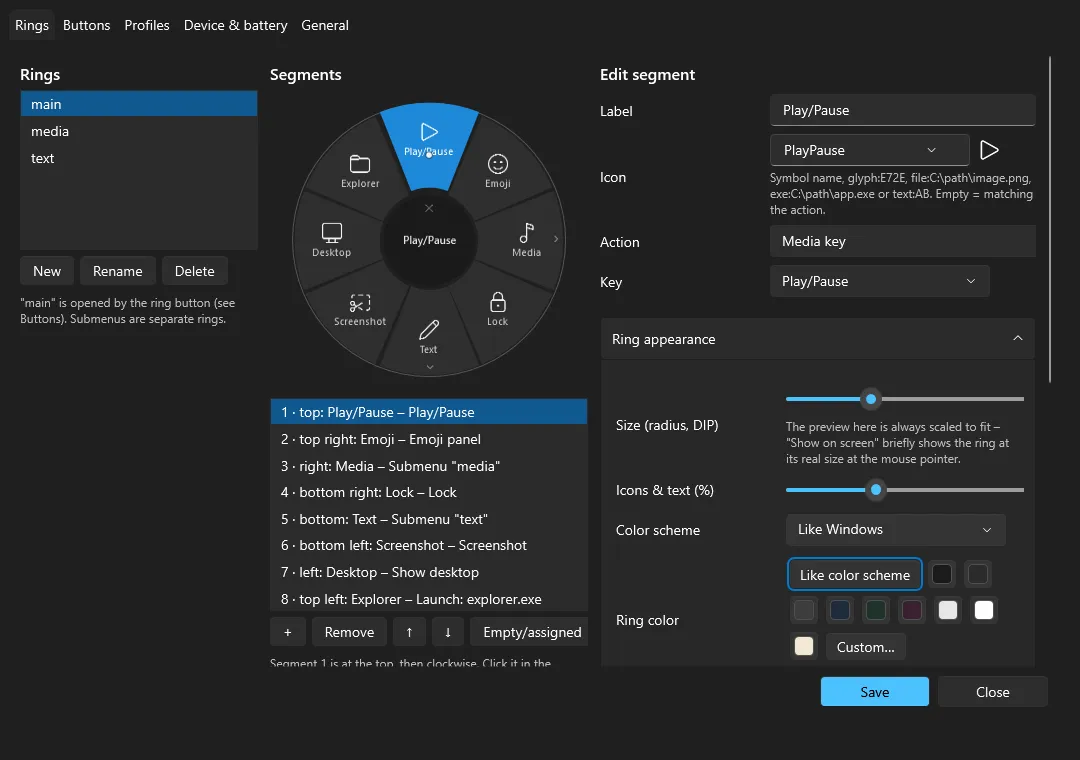Click the play icon preview beside Icon field
The height and width of the screenshot is (760, 1080).
[989, 150]
